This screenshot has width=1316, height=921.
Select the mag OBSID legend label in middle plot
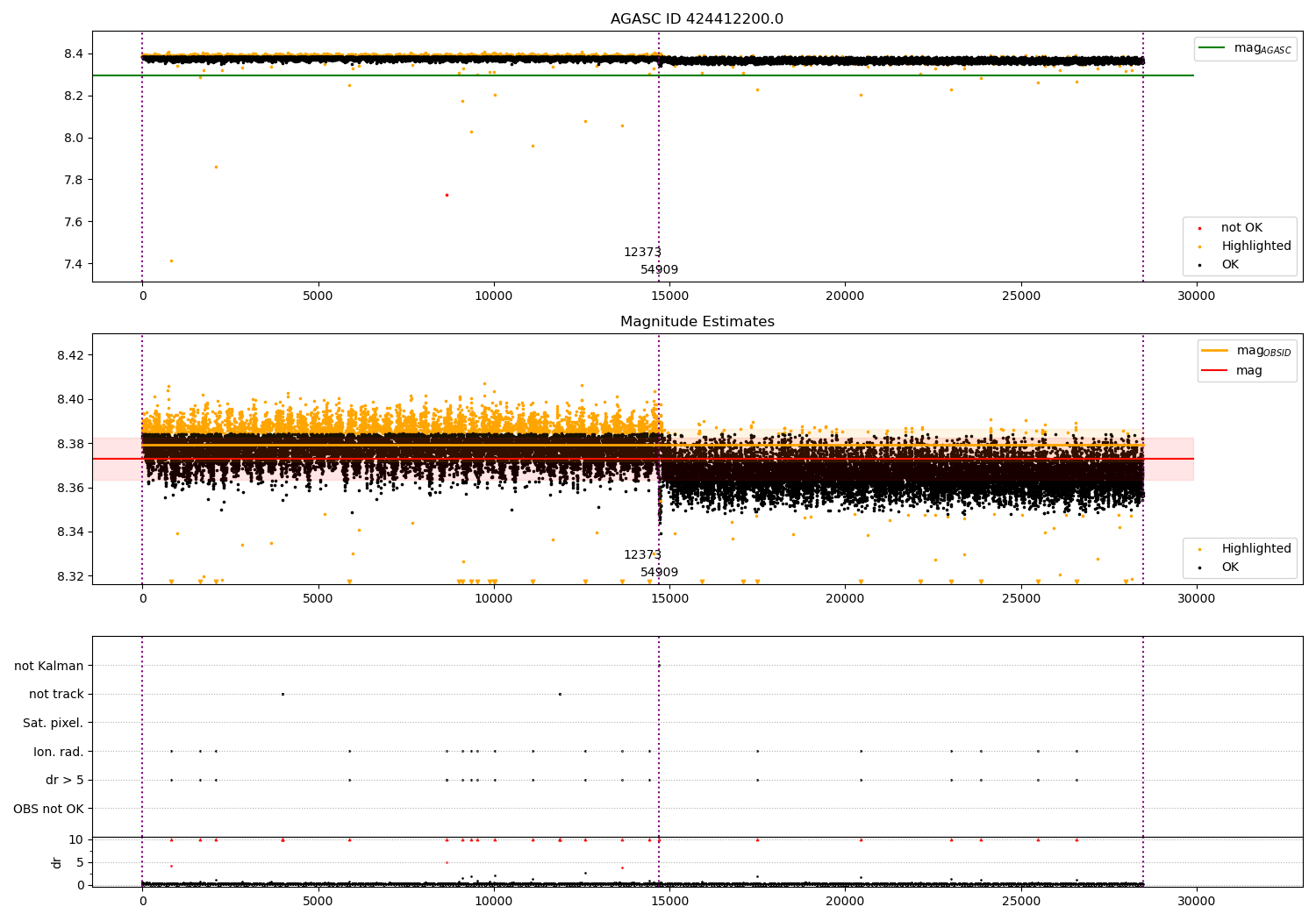(x=1263, y=351)
